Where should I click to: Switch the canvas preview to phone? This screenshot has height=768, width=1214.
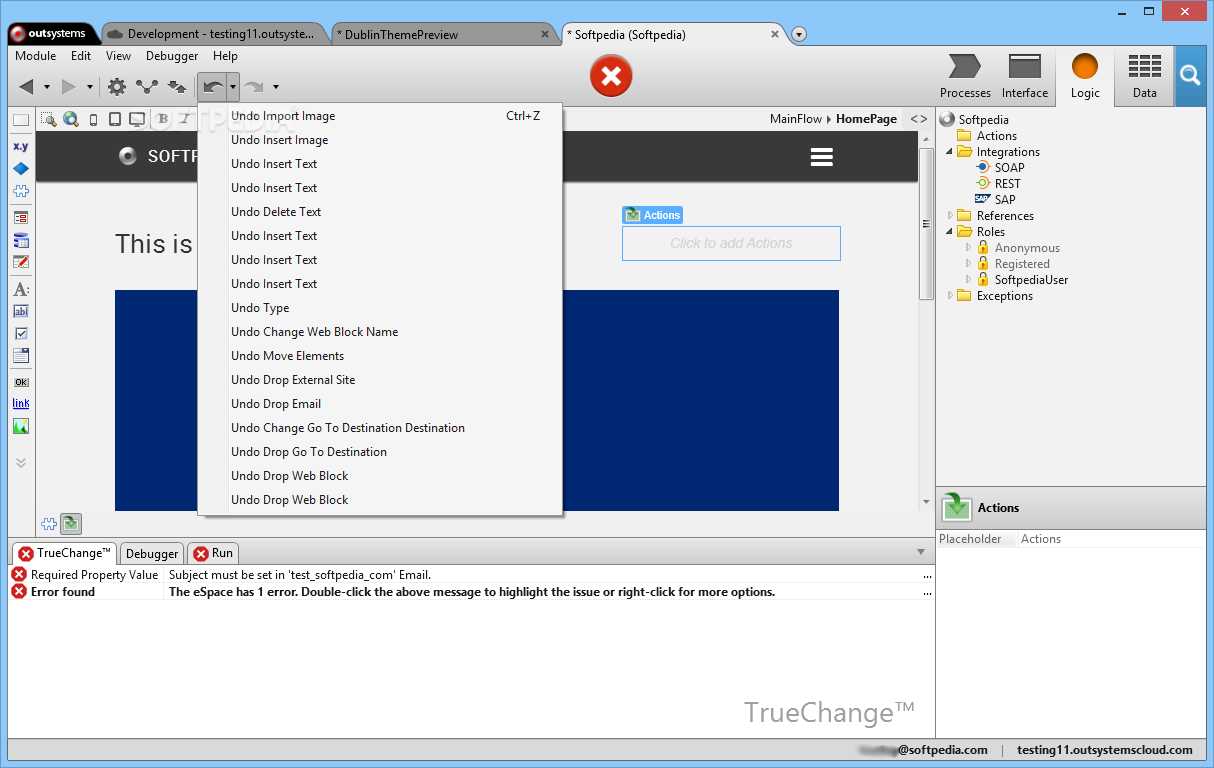(x=94, y=119)
